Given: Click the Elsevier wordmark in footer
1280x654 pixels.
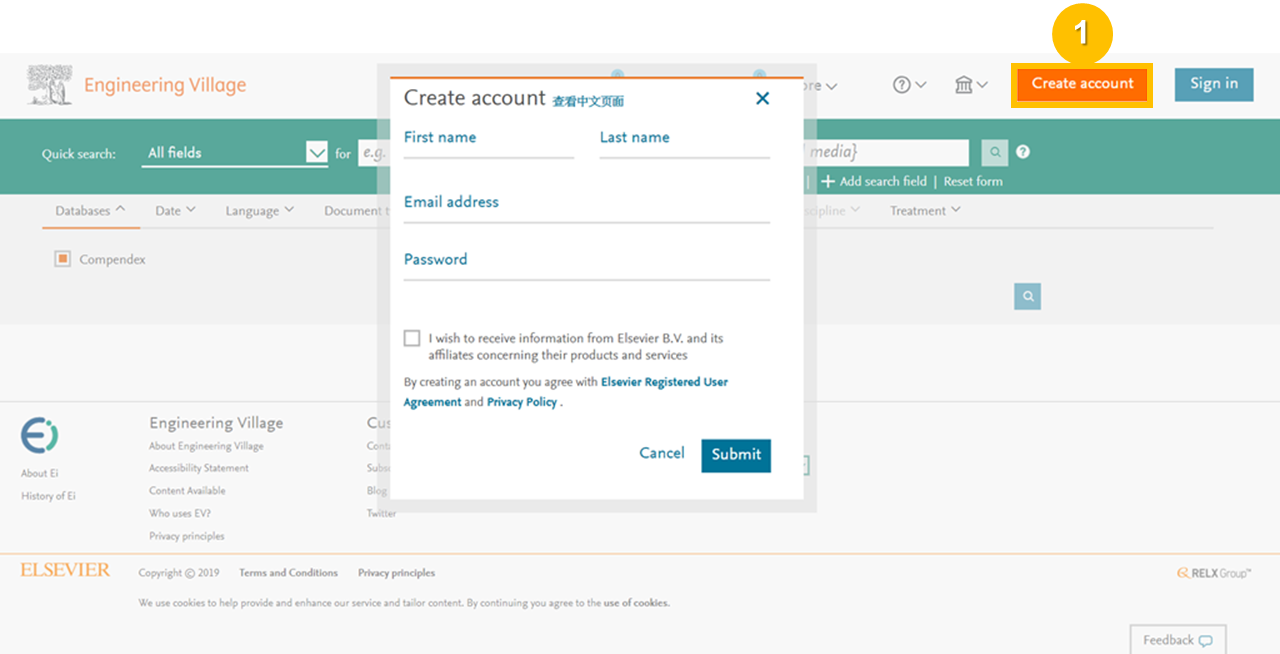Looking at the screenshot, I should (x=65, y=570).
